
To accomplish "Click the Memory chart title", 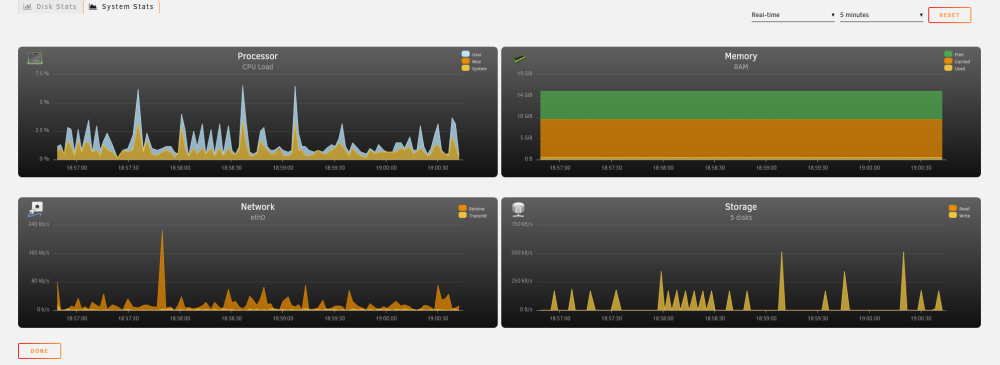I will pyautogui.click(x=741, y=56).
